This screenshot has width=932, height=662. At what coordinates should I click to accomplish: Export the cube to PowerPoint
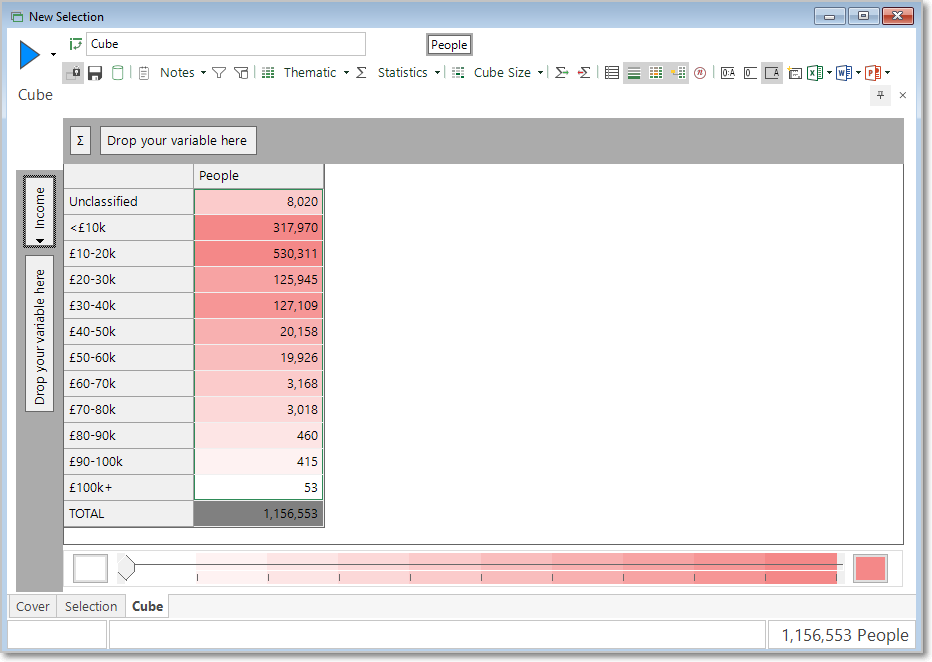(873, 72)
